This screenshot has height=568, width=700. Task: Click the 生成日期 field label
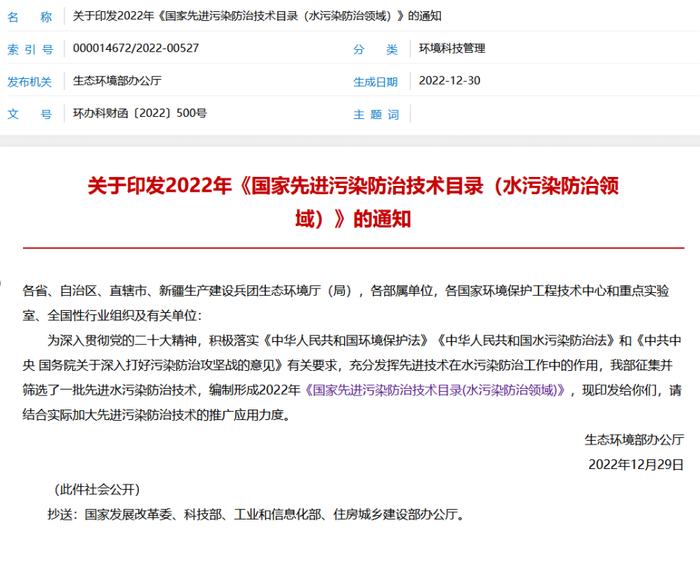[375, 82]
